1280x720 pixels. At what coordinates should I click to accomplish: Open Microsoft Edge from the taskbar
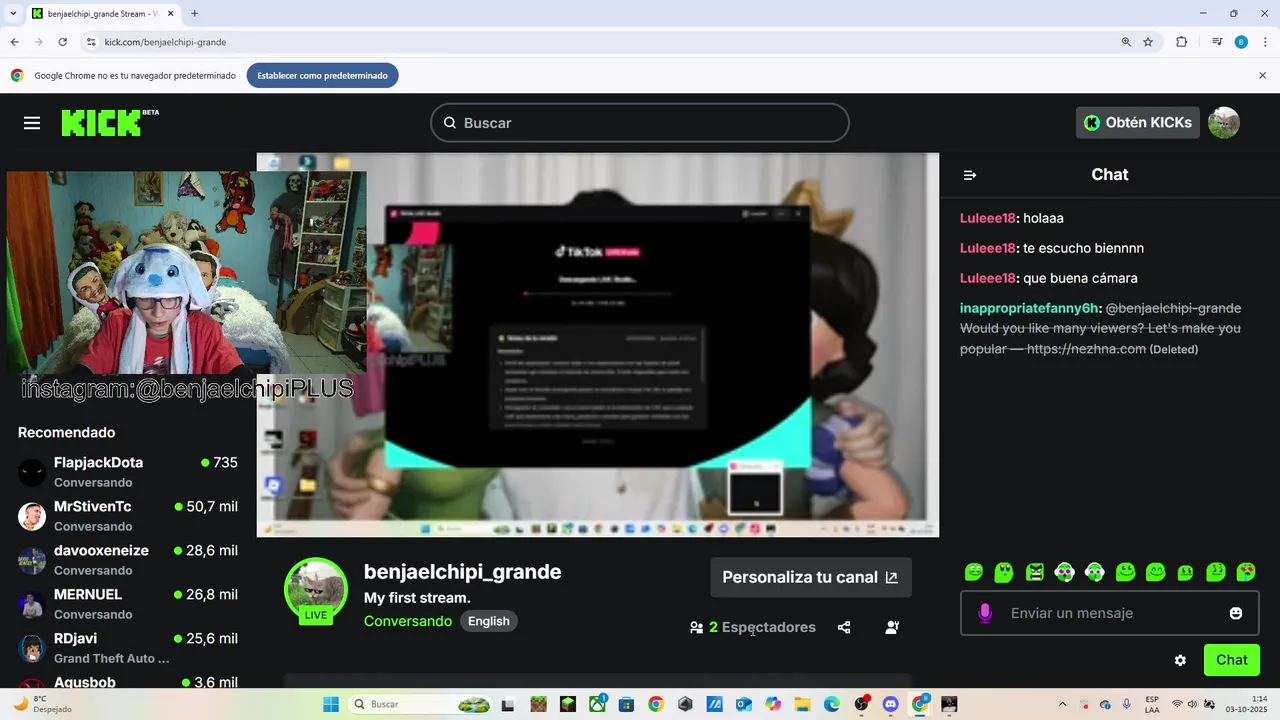(832, 704)
